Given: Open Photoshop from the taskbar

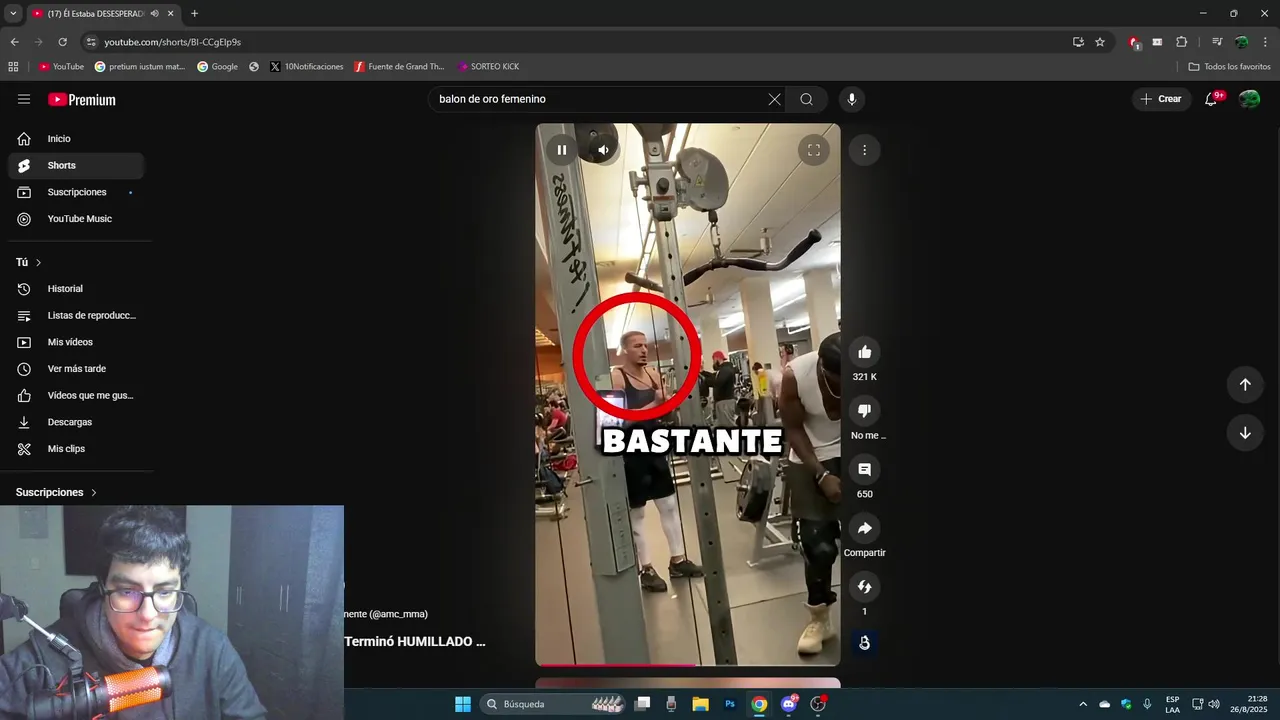Looking at the screenshot, I should pos(730,704).
